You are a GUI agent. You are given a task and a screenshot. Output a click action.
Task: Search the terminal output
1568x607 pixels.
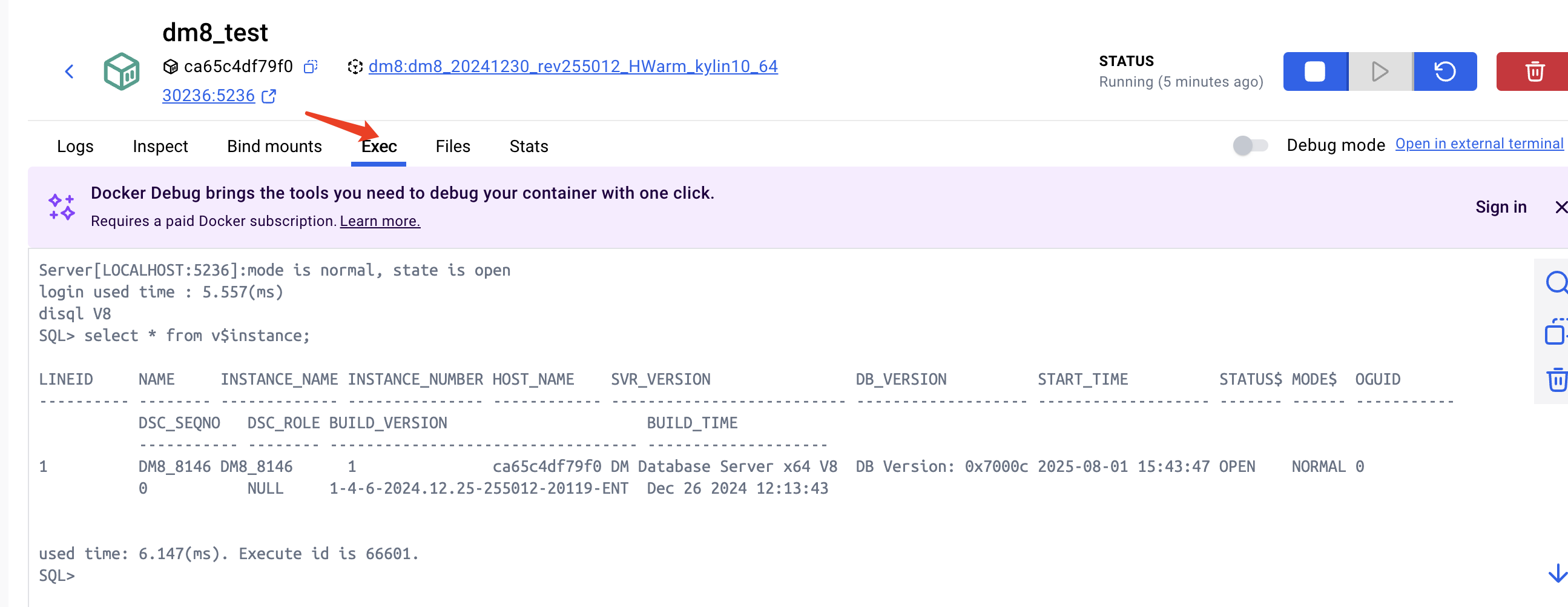1556,282
